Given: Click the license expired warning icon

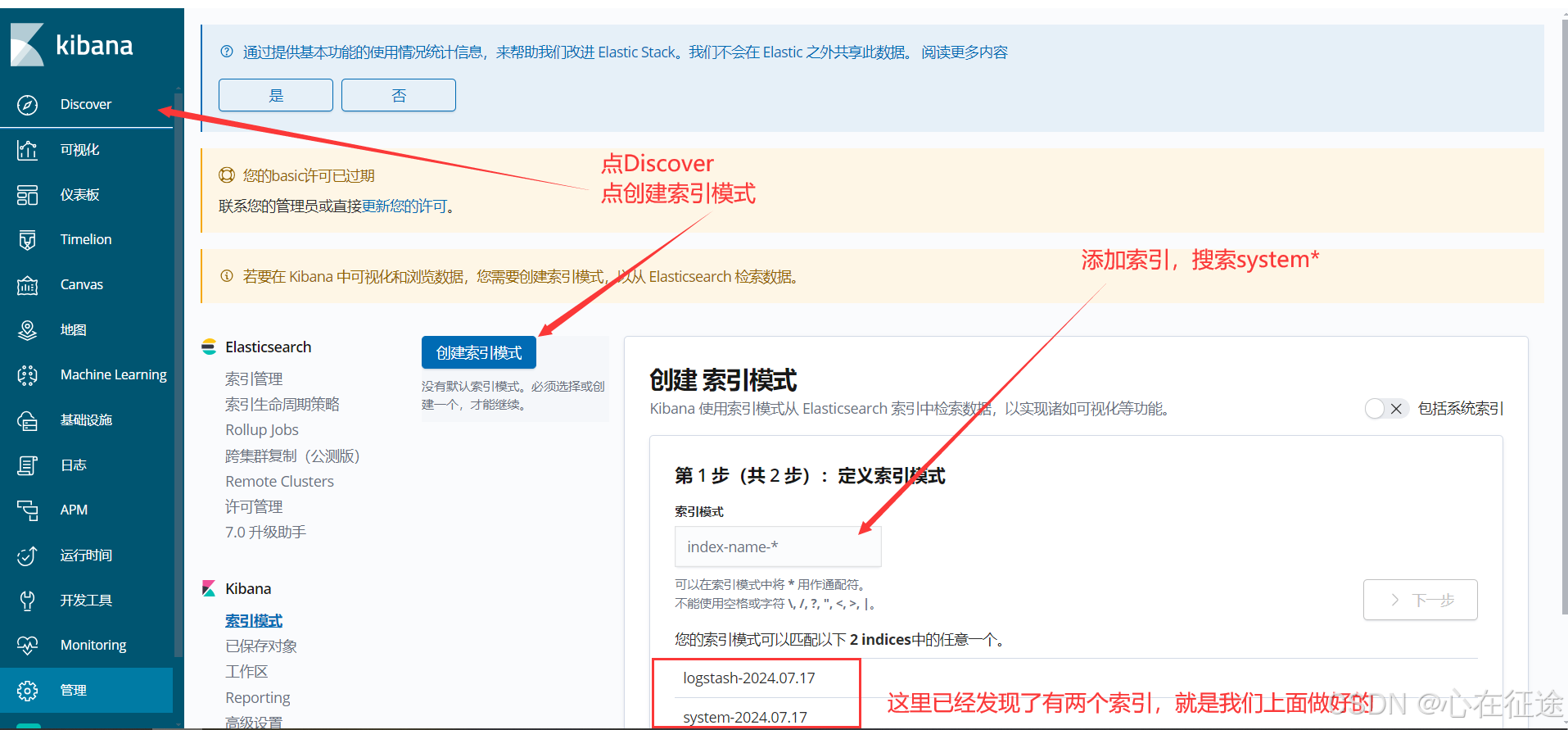Looking at the screenshot, I should coord(227,175).
